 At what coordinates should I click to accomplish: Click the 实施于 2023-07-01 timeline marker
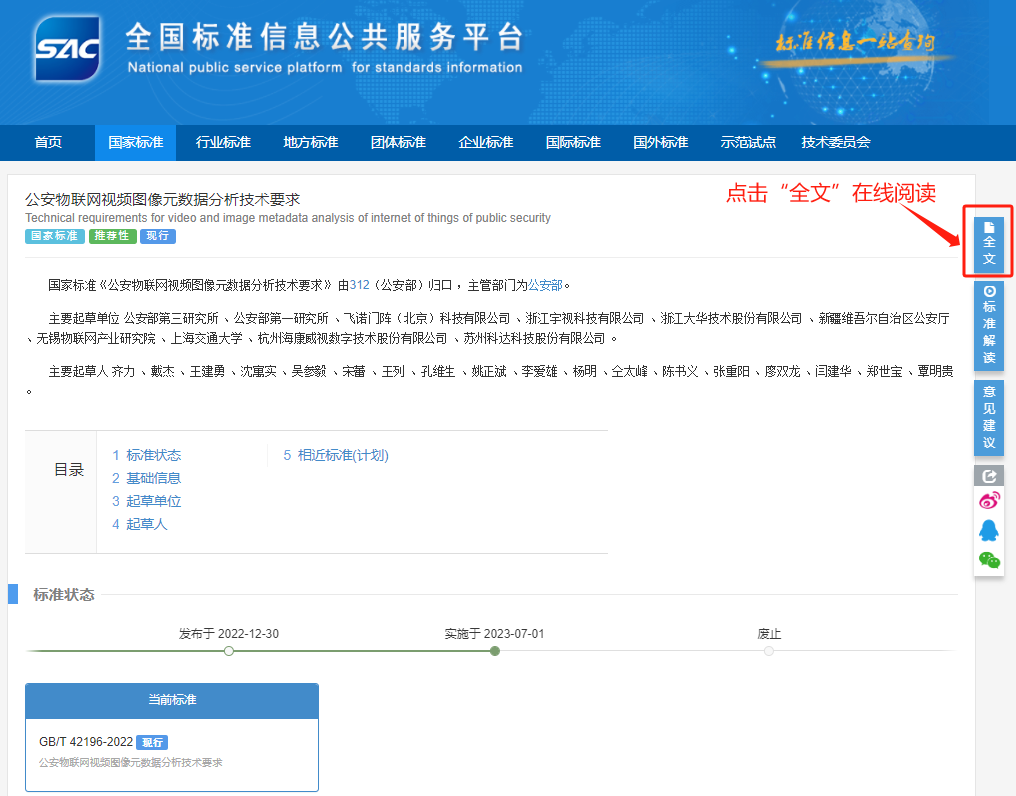click(495, 651)
